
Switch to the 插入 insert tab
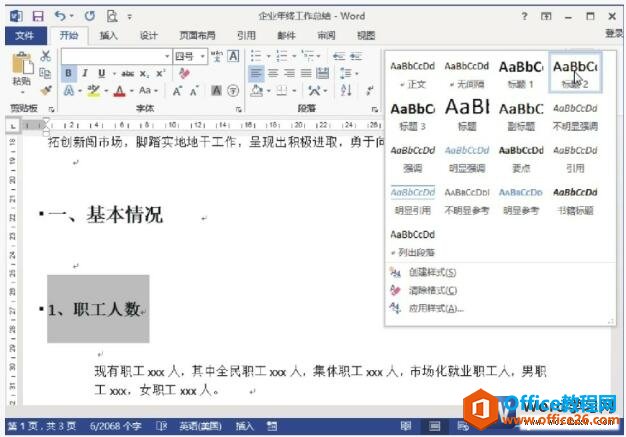(x=109, y=36)
